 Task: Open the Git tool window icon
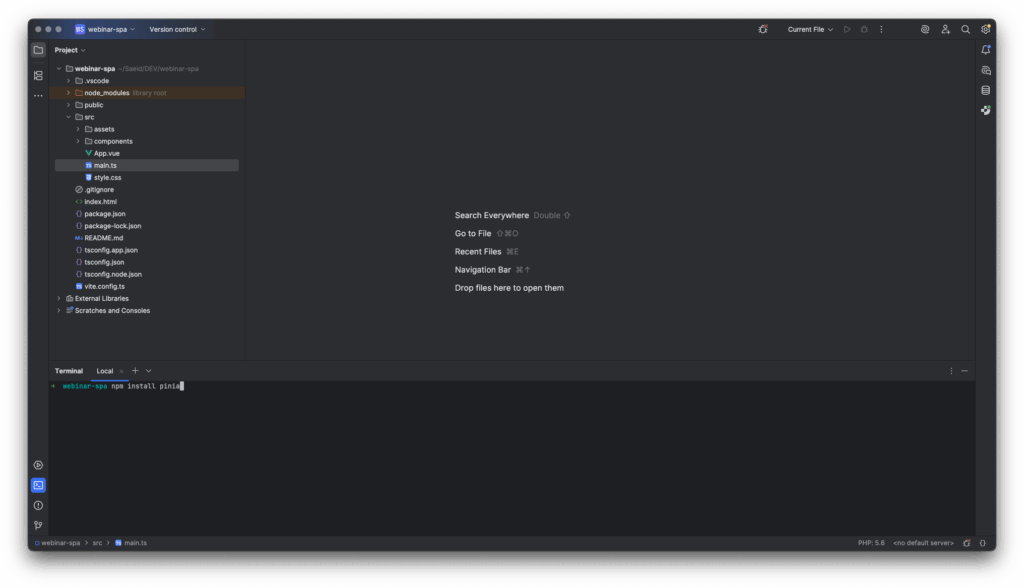click(x=38, y=525)
